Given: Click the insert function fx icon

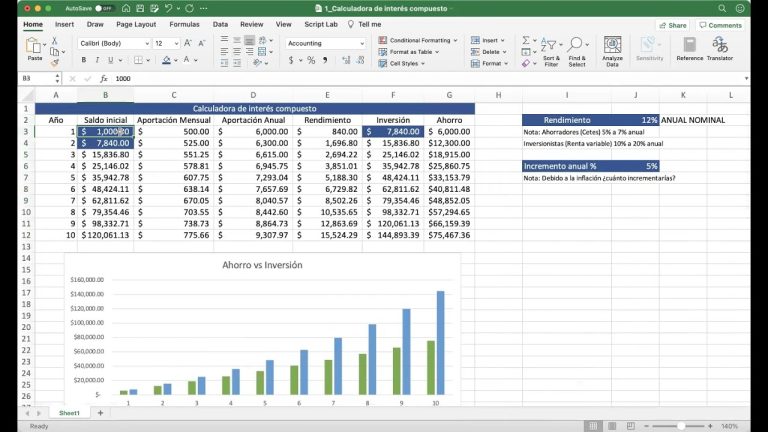Looking at the screenshot, I should (103, 78).
